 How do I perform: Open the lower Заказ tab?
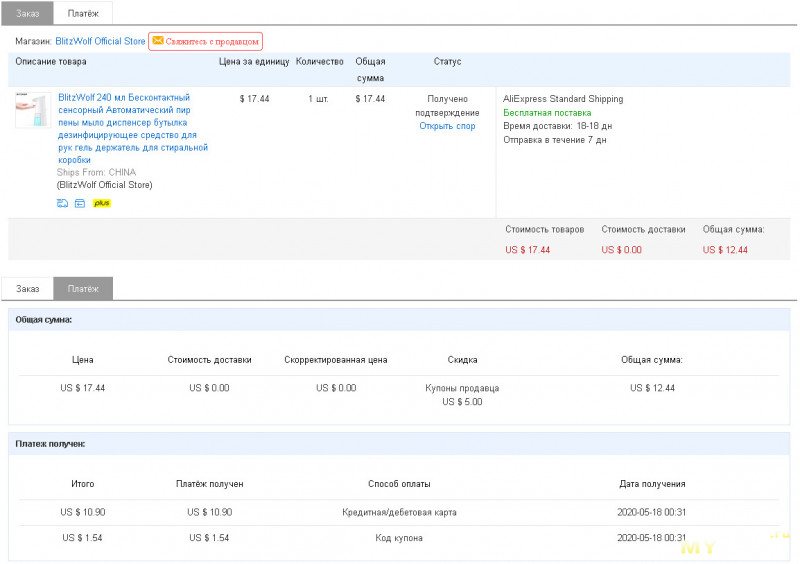click(28, 289)
